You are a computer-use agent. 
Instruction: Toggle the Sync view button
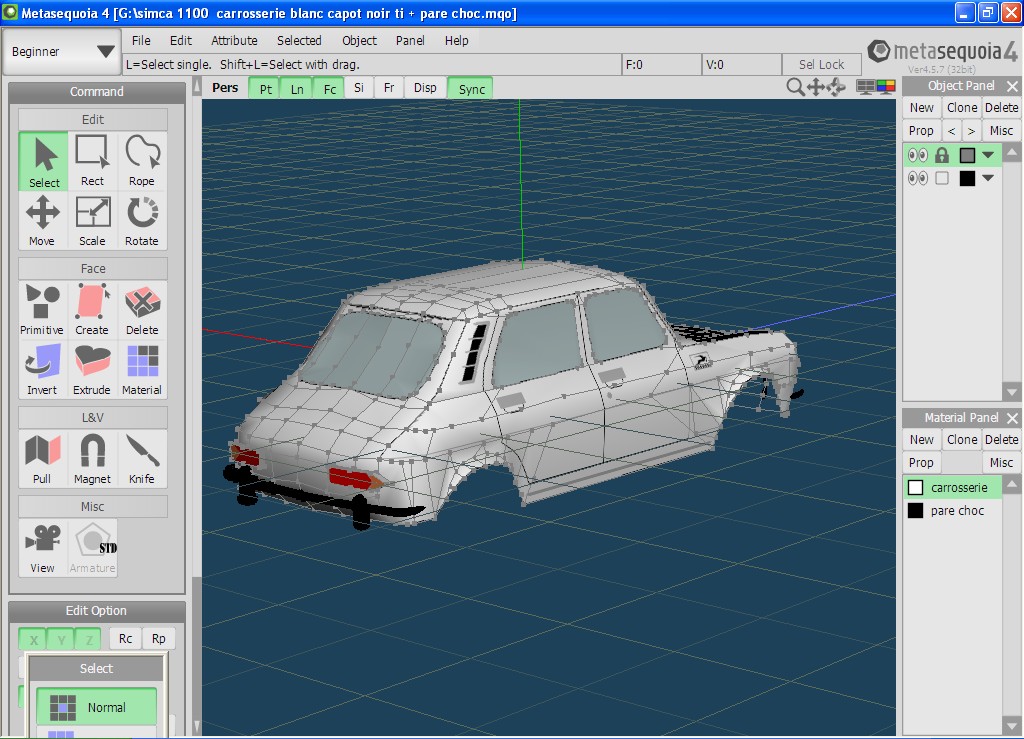coord(472,89)
